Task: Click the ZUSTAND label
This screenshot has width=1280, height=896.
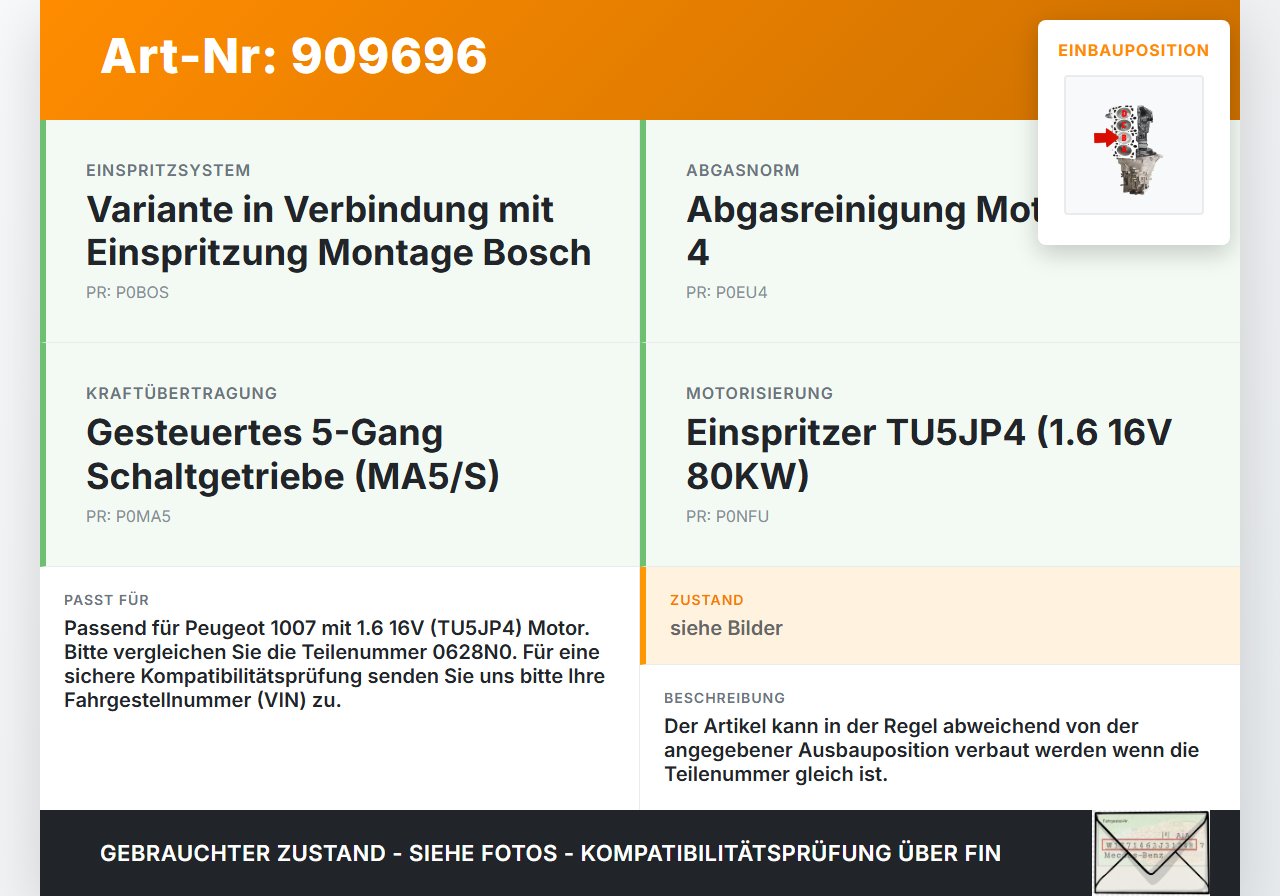Action: click(707, 600)
